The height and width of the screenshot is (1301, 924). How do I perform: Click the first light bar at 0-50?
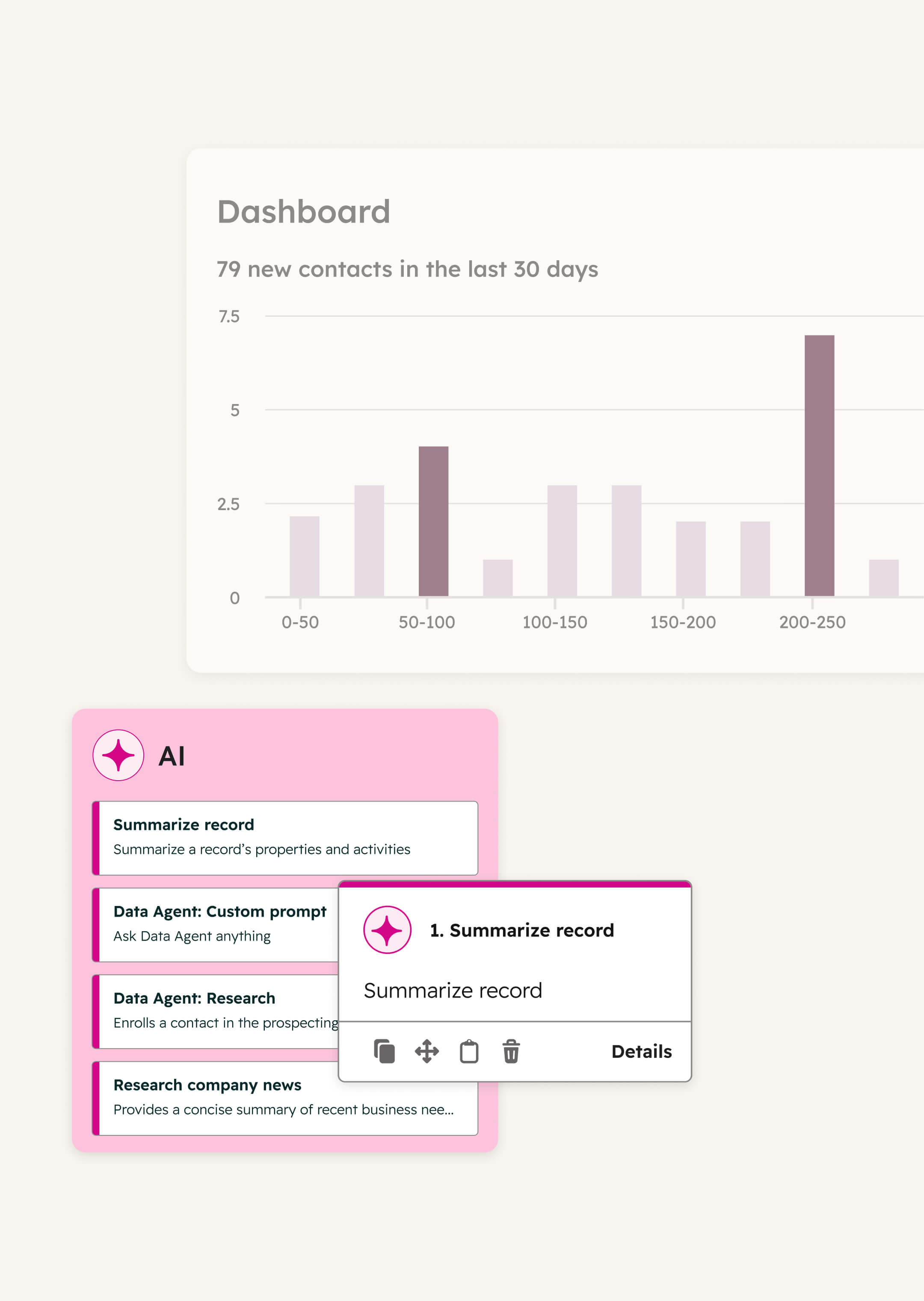pyautogui.click(x=305, y=556)
